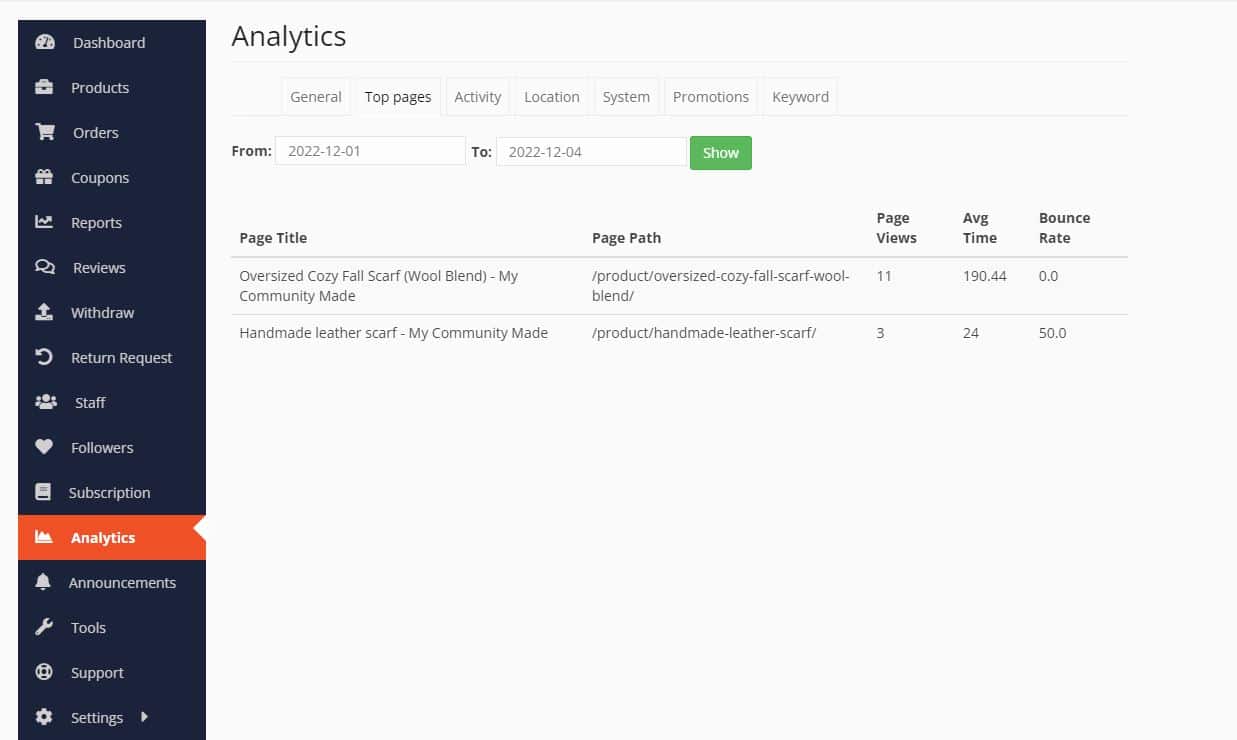Click the Avg Time column header

980,228
